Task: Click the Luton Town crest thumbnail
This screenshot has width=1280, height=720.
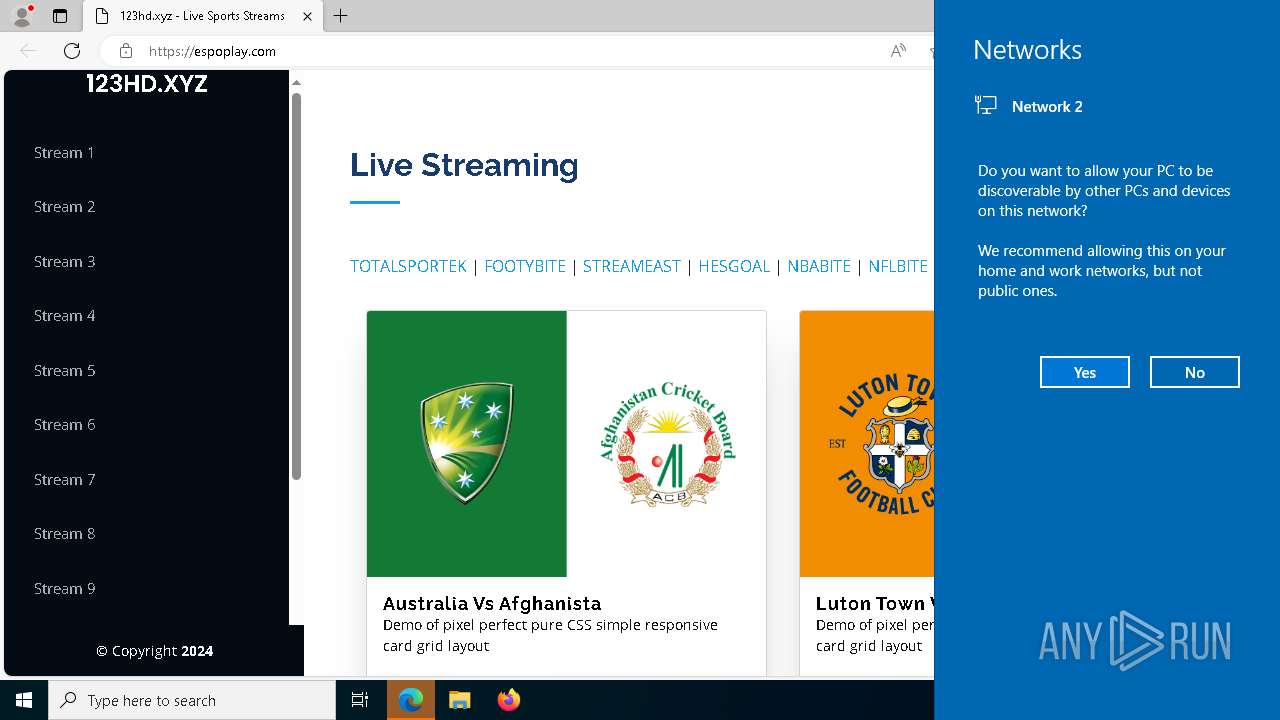Action: tap(867, 444)
